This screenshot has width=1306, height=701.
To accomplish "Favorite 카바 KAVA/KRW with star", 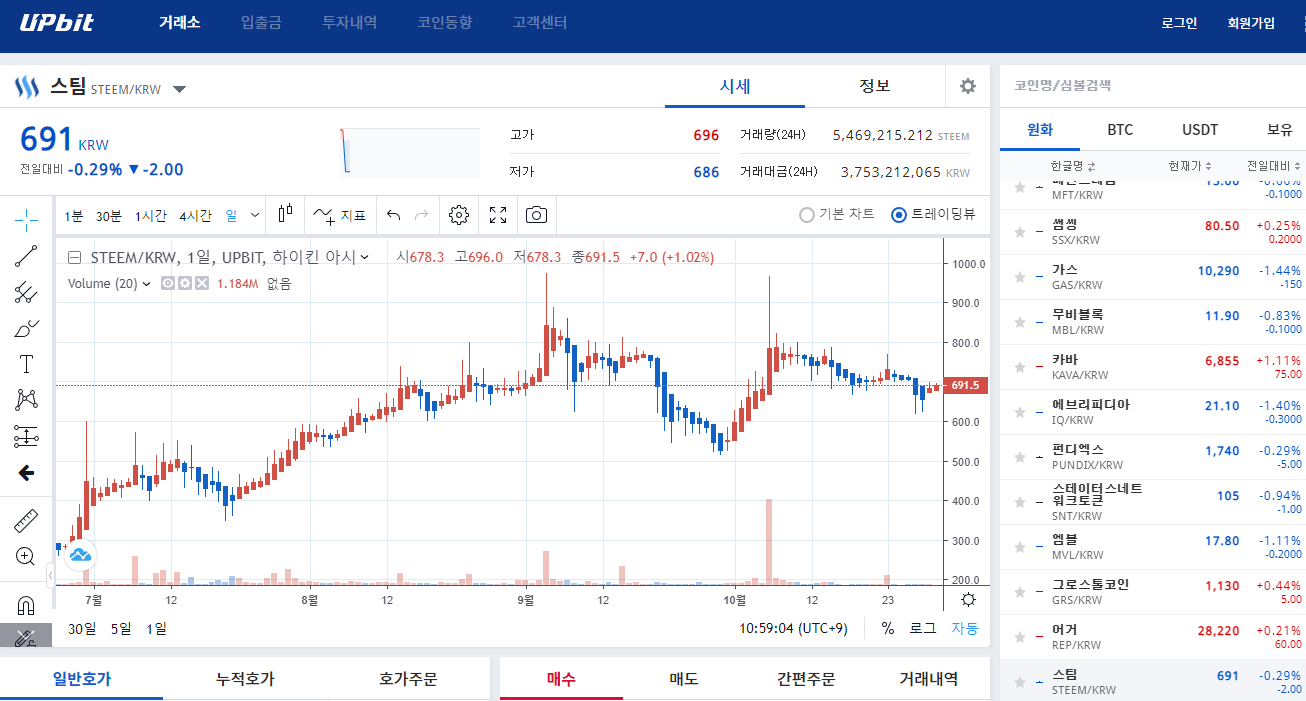I will click(x=1019, y=367).
